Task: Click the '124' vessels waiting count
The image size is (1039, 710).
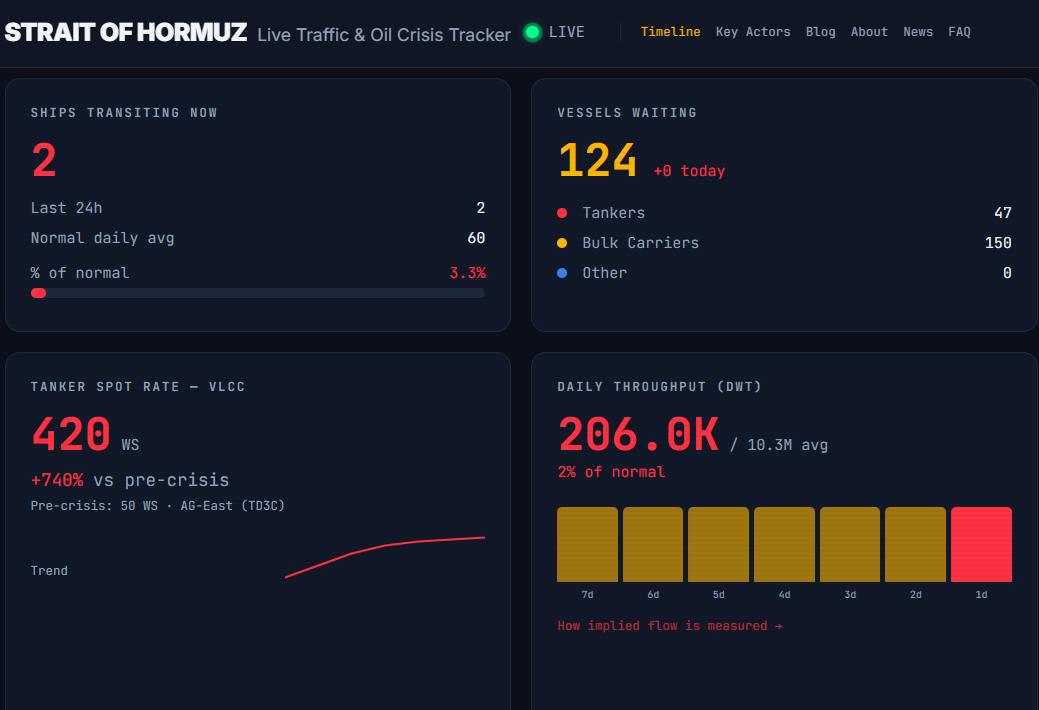Action: coord(598,160)
